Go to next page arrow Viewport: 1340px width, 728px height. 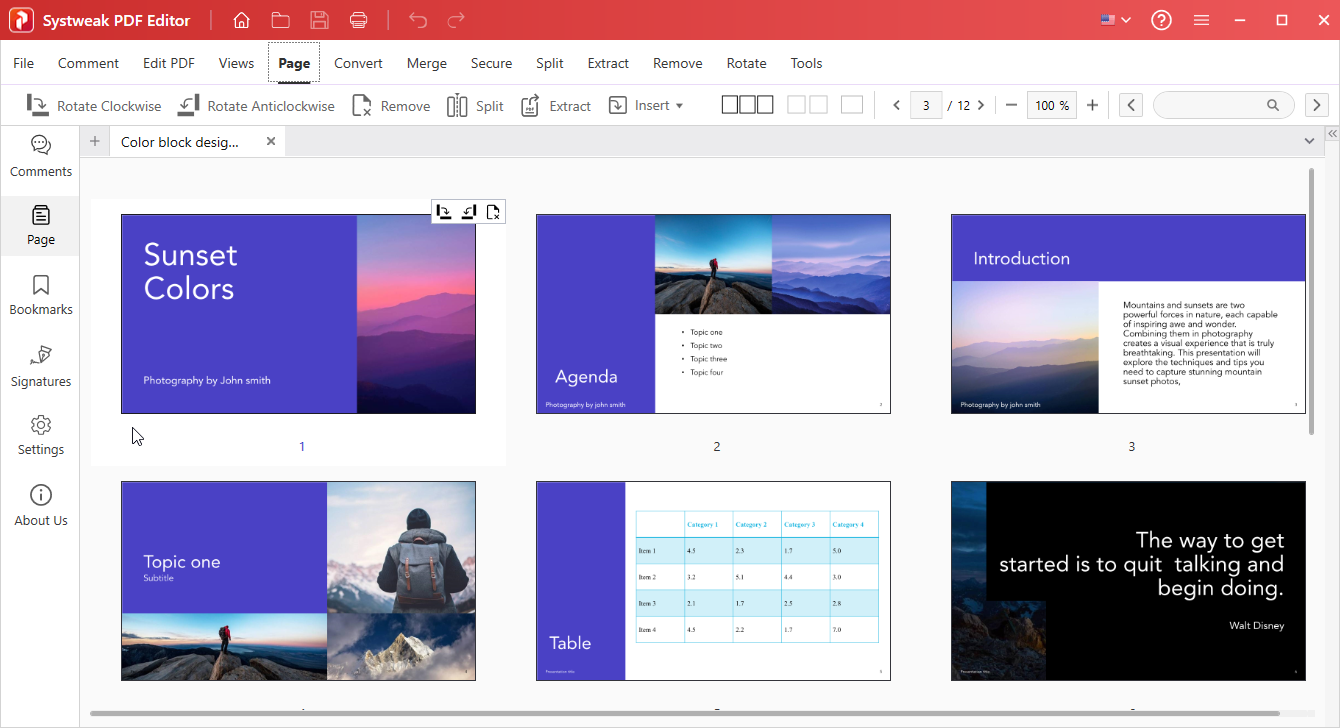[981, 105]
